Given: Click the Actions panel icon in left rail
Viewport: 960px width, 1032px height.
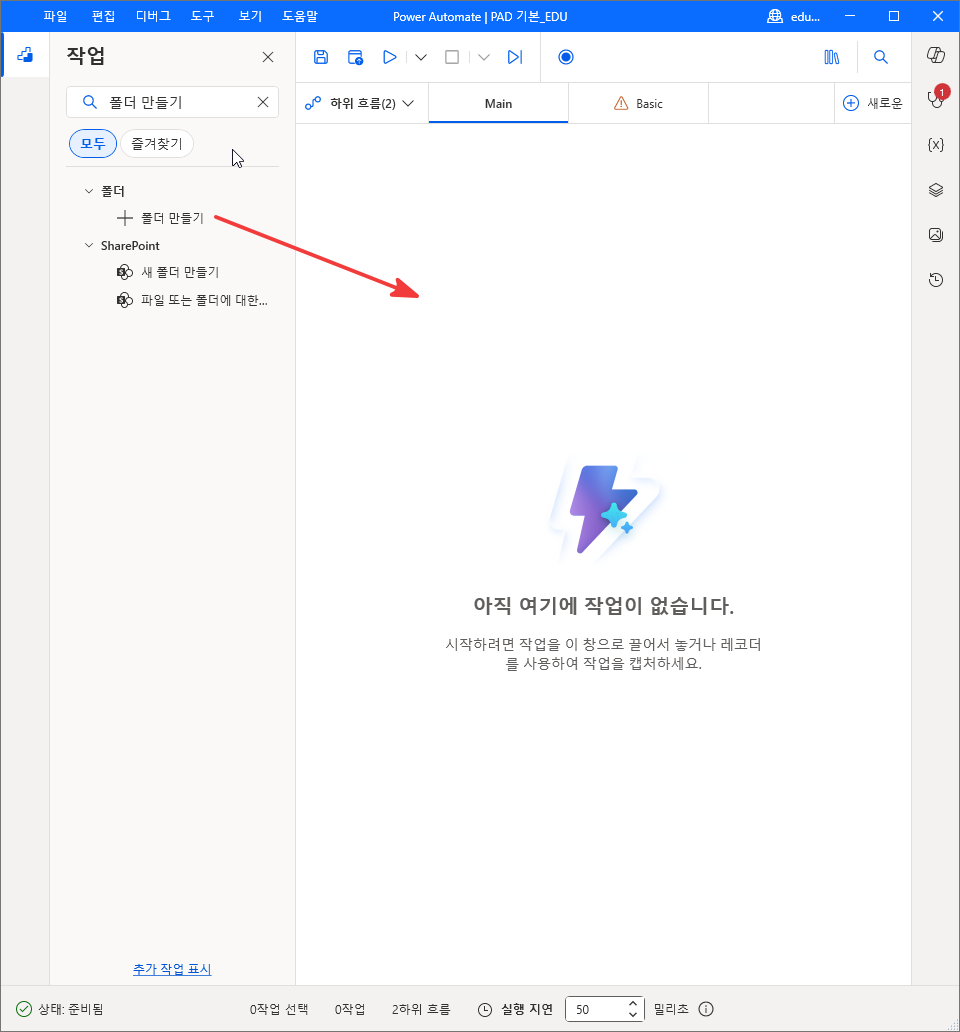Looking at the screenshot, I should [25, 55].
